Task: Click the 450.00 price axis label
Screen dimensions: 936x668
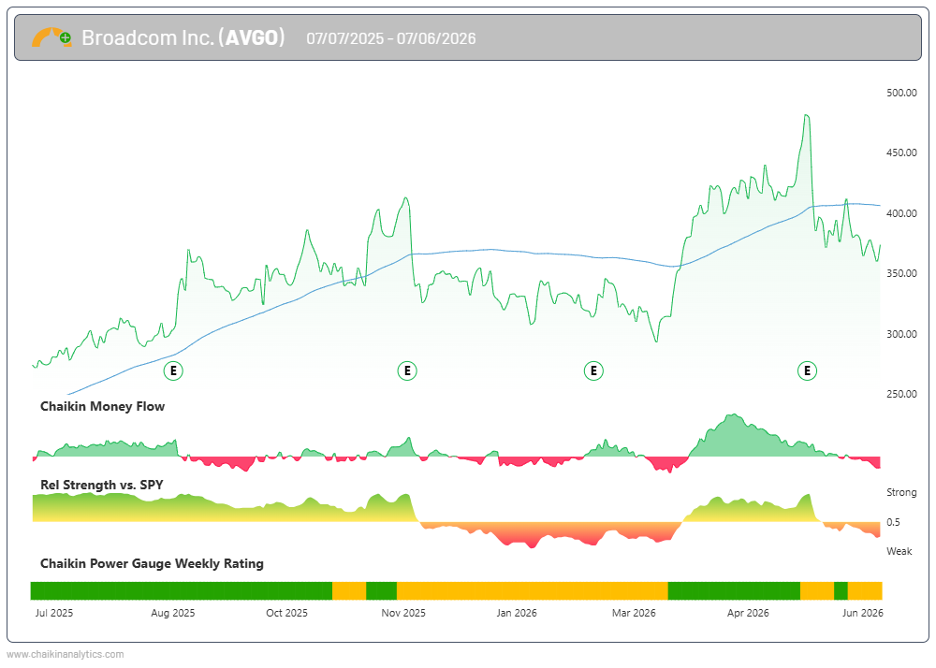Action: [901, 153]
